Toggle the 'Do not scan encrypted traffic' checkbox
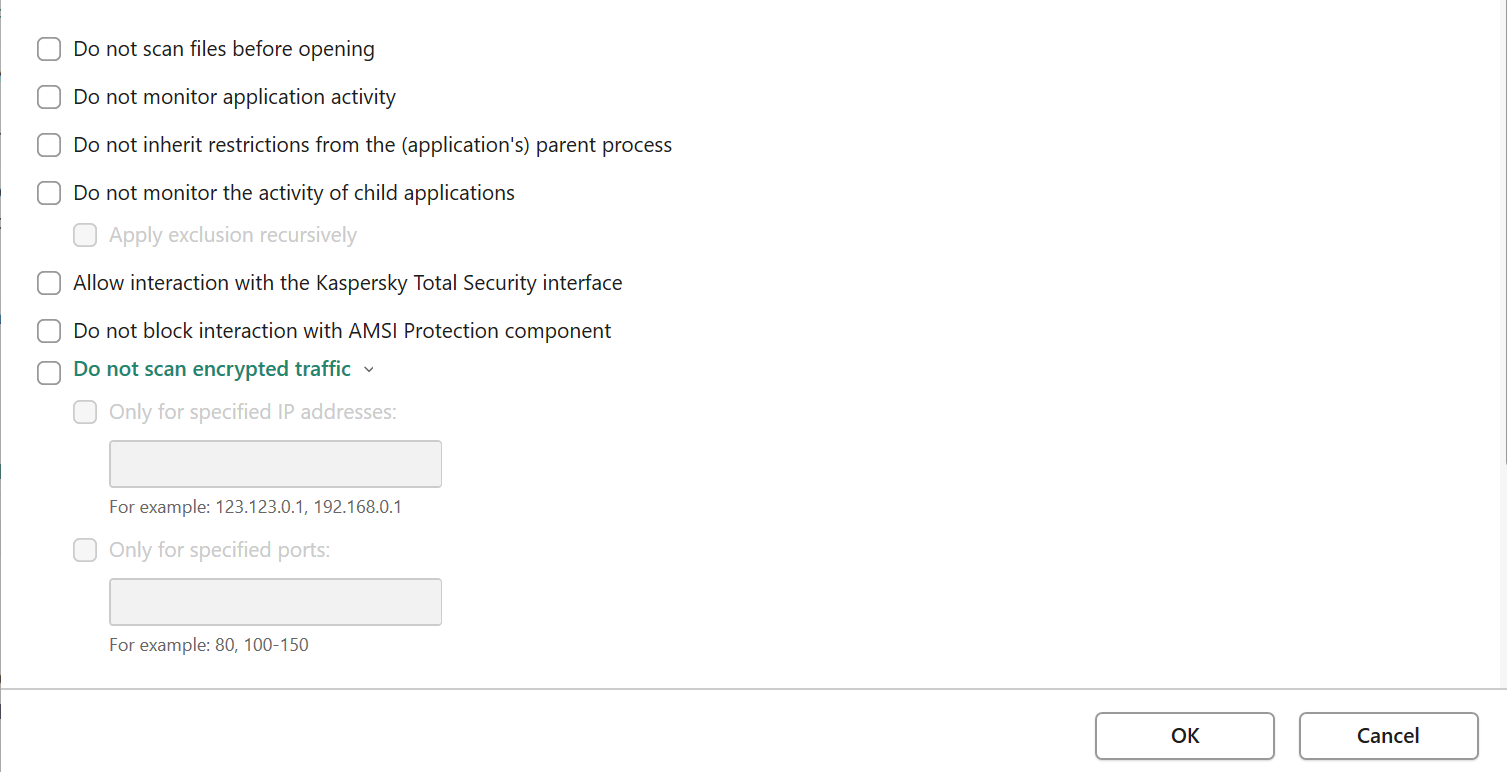 tap(49, 373)
